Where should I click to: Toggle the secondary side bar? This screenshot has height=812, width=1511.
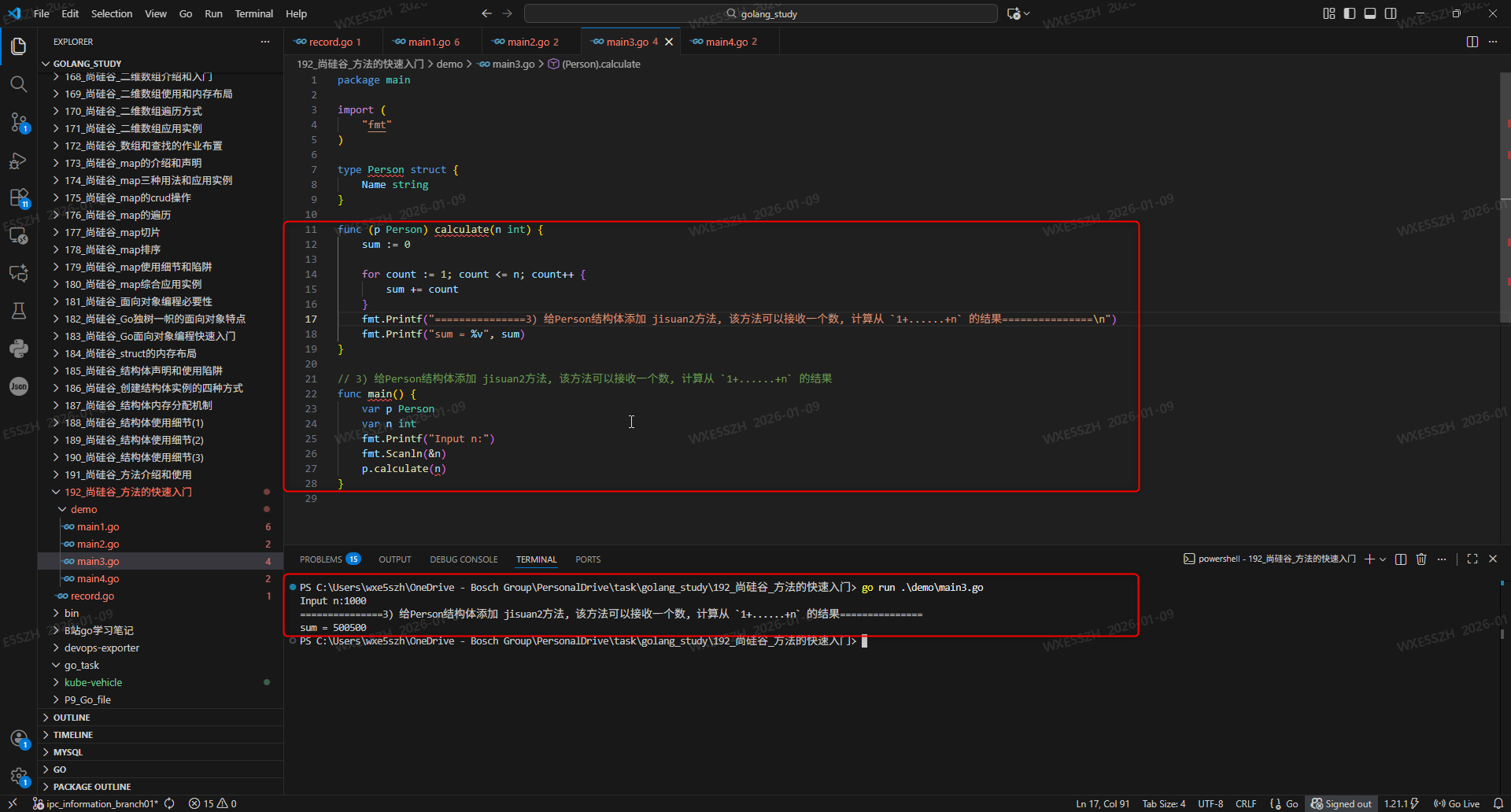point(1391,13)
